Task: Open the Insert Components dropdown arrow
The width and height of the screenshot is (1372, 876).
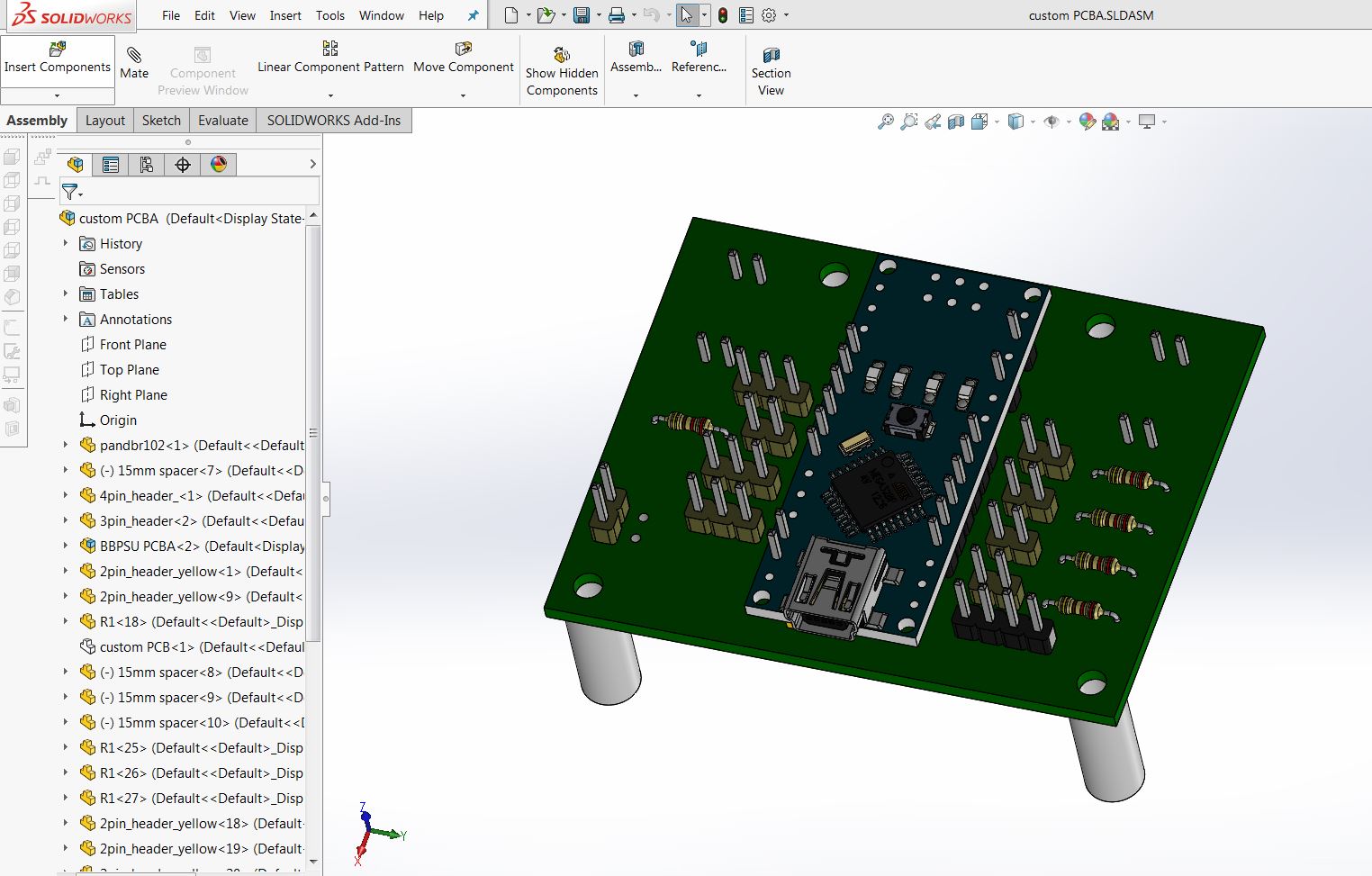Action: pos(57,95)
